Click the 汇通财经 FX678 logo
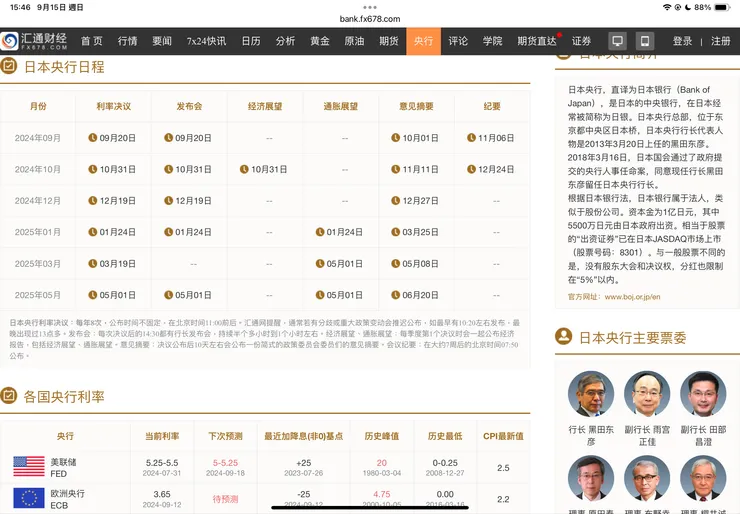This screenshot has width=740, height=514. pyautogui.click(x=34, y=41)
